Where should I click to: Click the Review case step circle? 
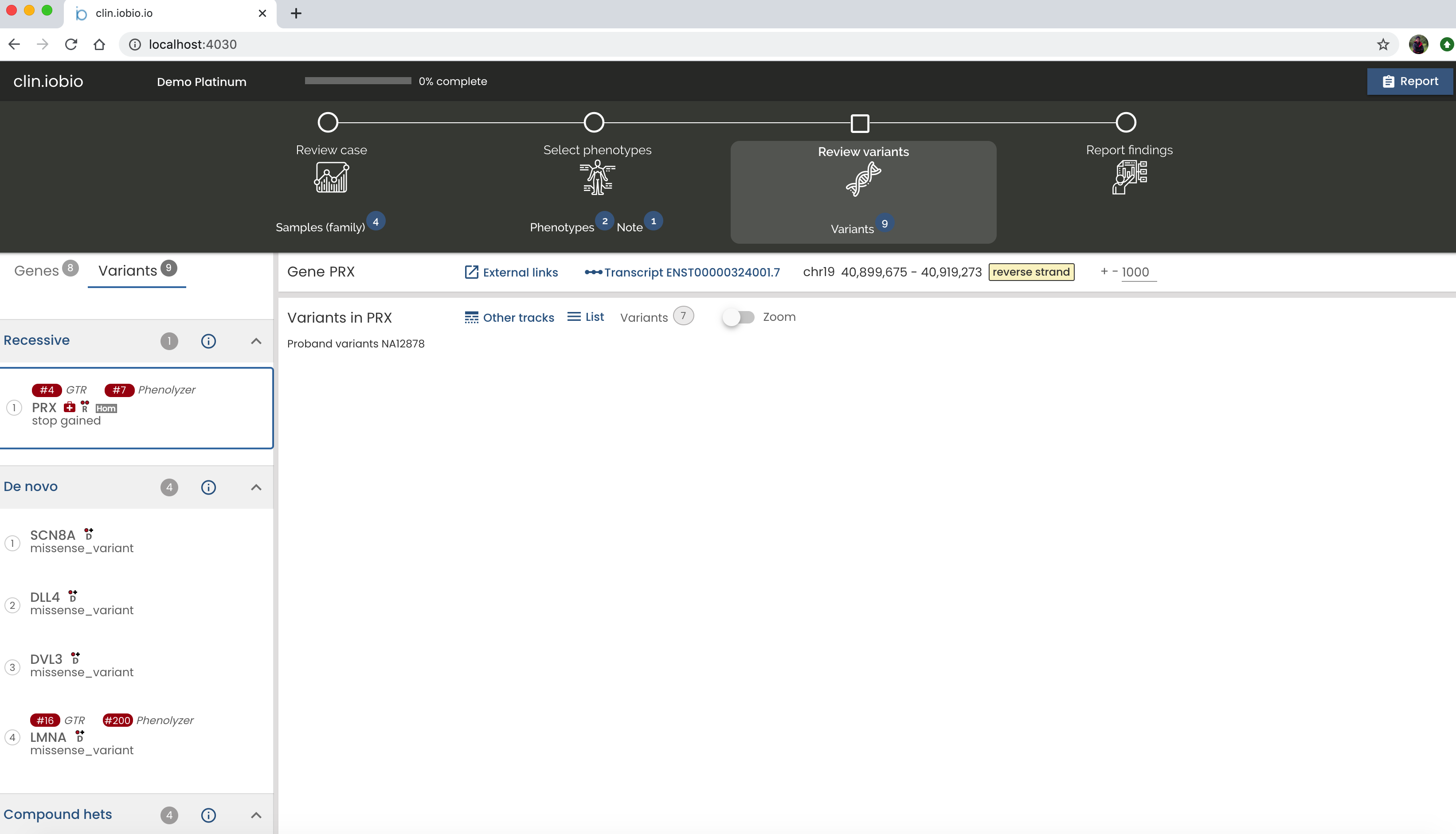pyautogui.click(x=328, y=123)
